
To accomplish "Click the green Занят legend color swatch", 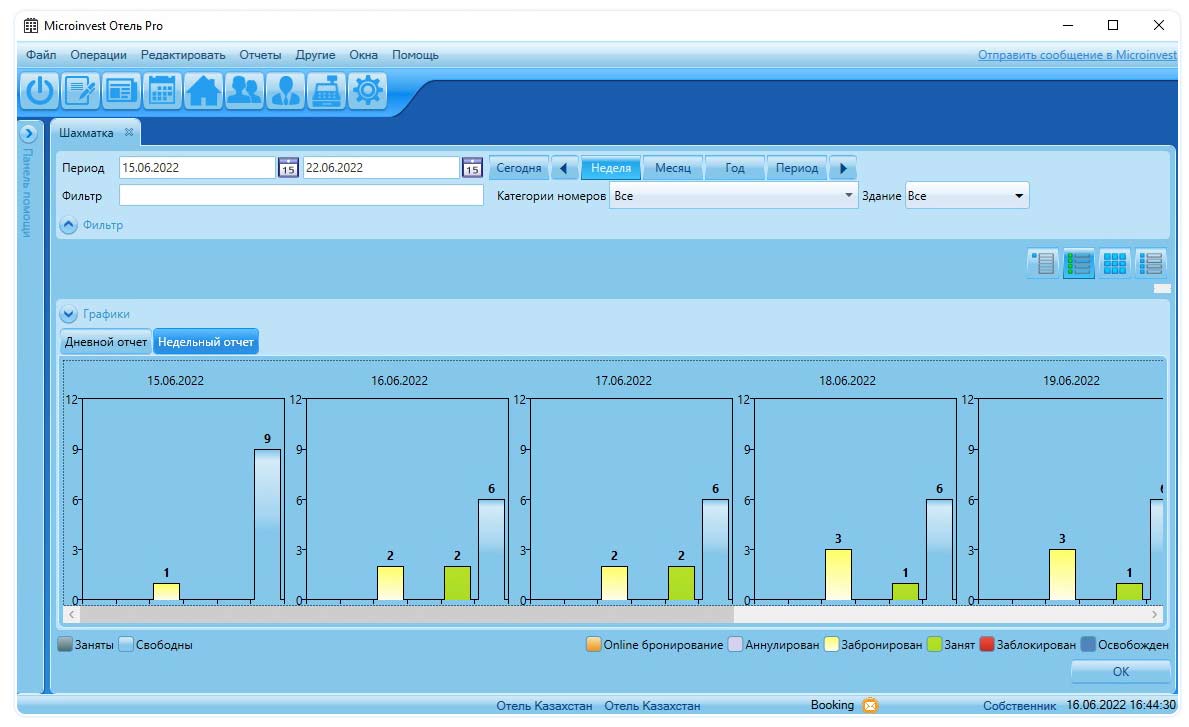I will click(x=934, y=645).
